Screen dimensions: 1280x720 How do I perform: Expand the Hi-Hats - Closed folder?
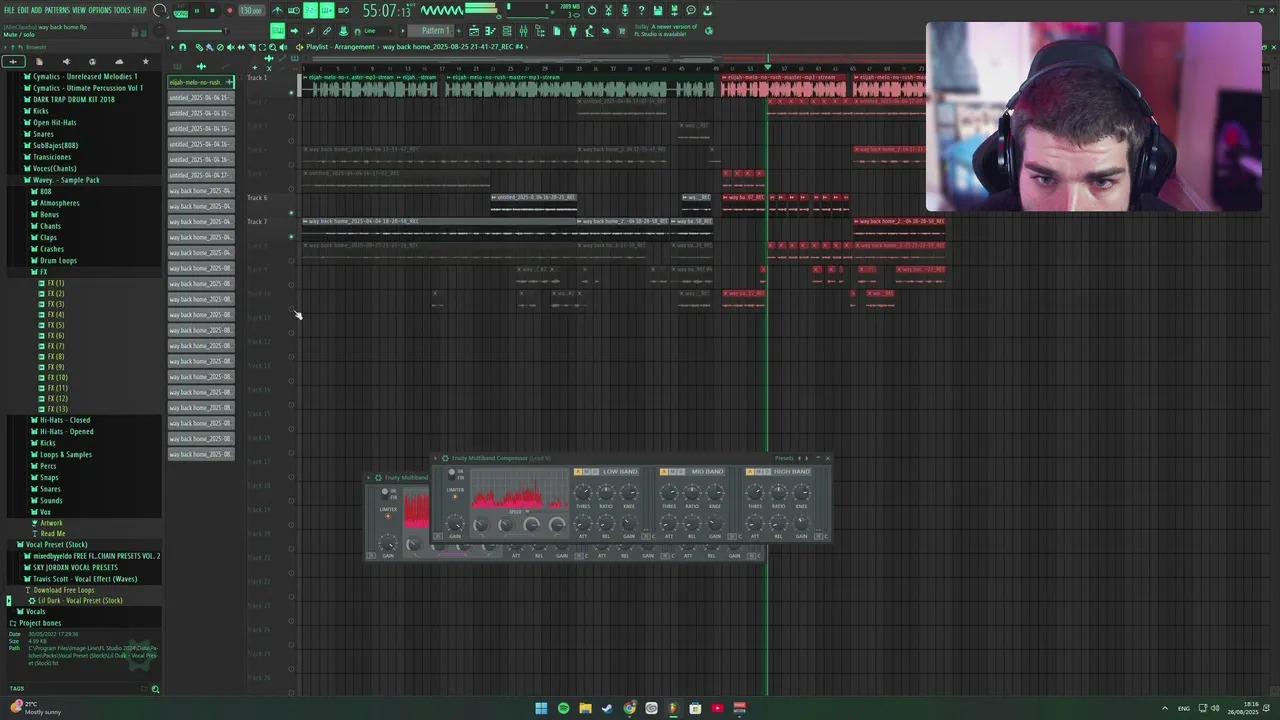pos(65,420)
